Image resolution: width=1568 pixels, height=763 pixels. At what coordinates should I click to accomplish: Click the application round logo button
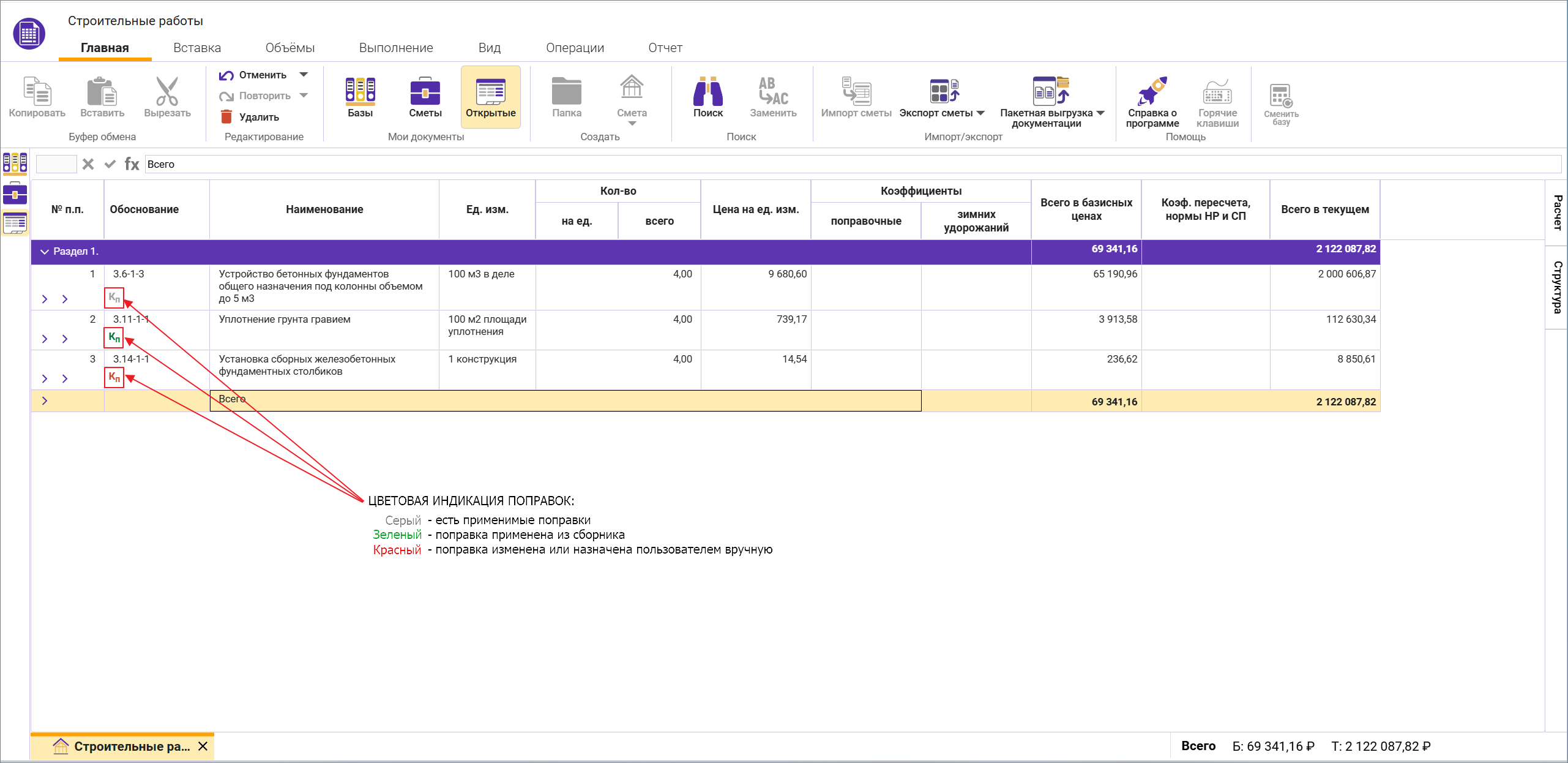click(x=29, y=34)
